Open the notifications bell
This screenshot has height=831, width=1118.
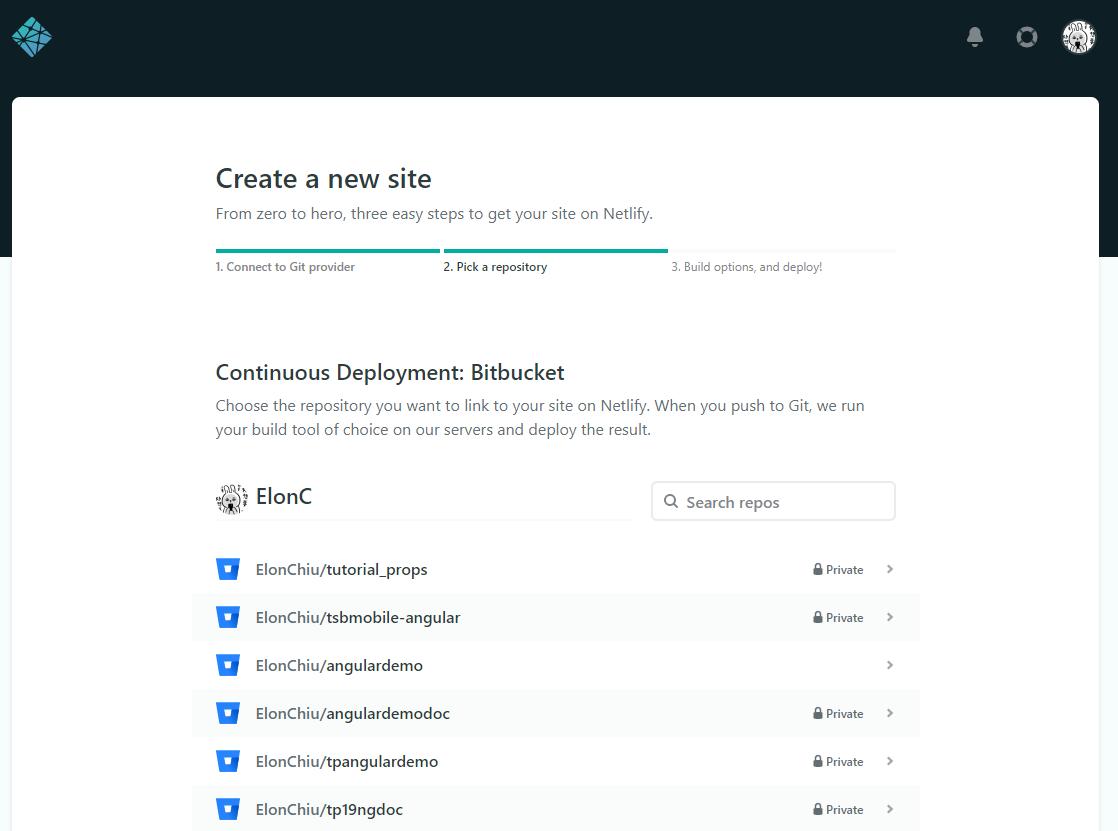[975, 36]
